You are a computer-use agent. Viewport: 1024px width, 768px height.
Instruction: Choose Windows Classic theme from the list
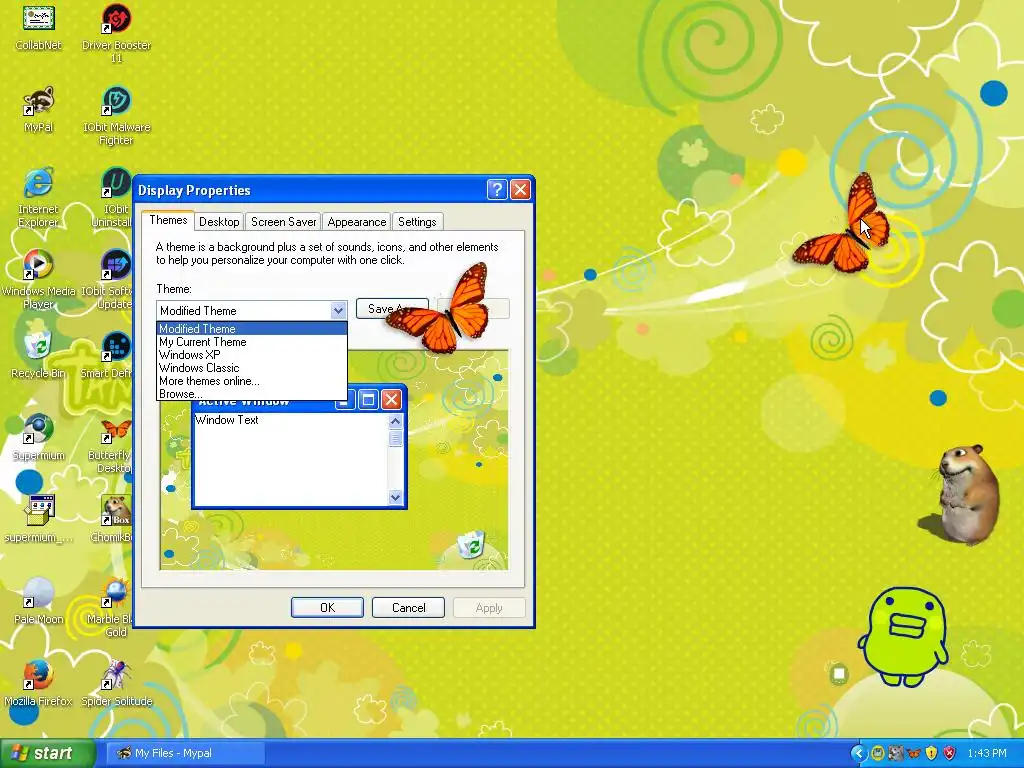(x=251, y=368)
